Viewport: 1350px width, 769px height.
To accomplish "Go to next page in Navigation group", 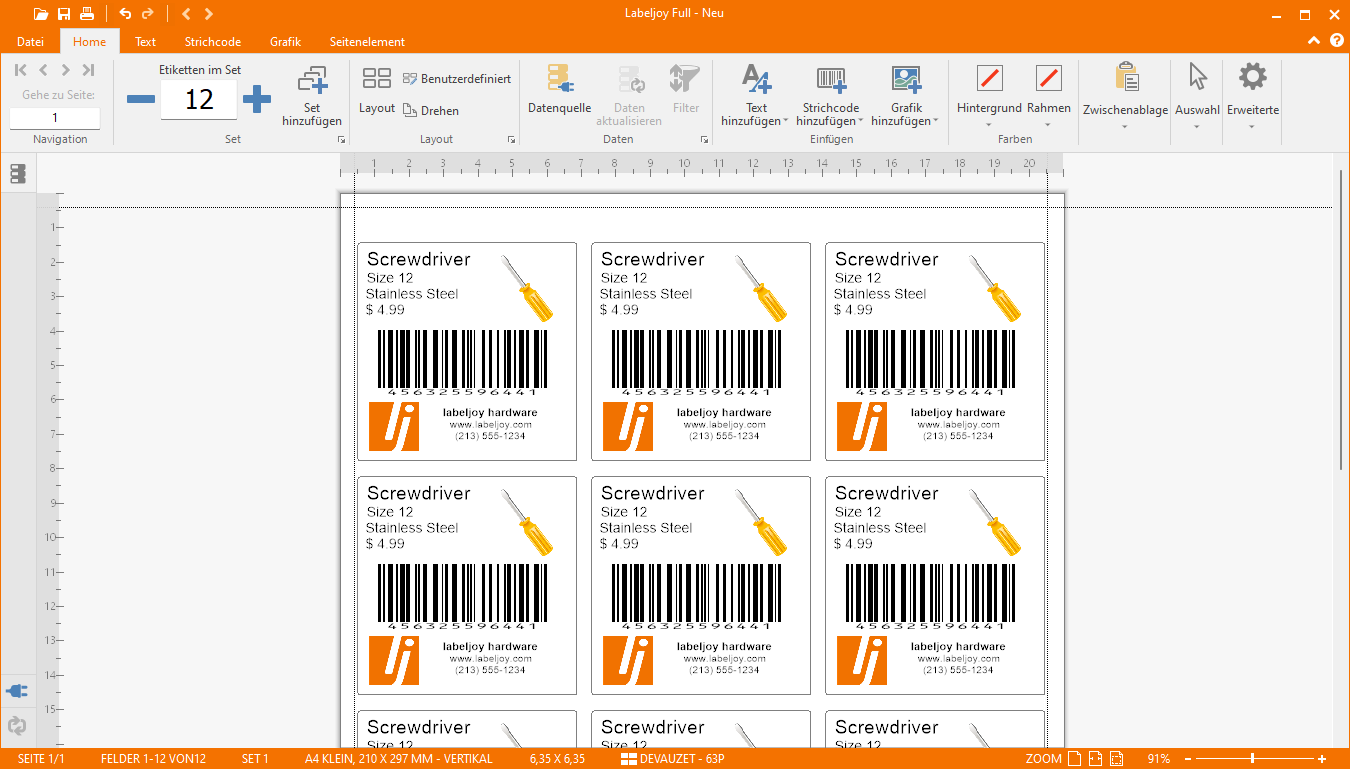I will tap(65, 70).
